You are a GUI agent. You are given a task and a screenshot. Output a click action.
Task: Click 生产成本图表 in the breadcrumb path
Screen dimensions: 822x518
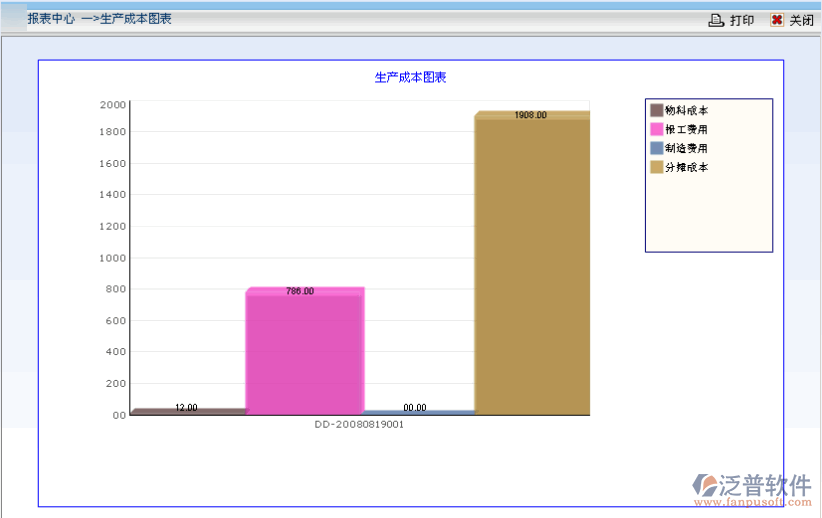(136, 19)
